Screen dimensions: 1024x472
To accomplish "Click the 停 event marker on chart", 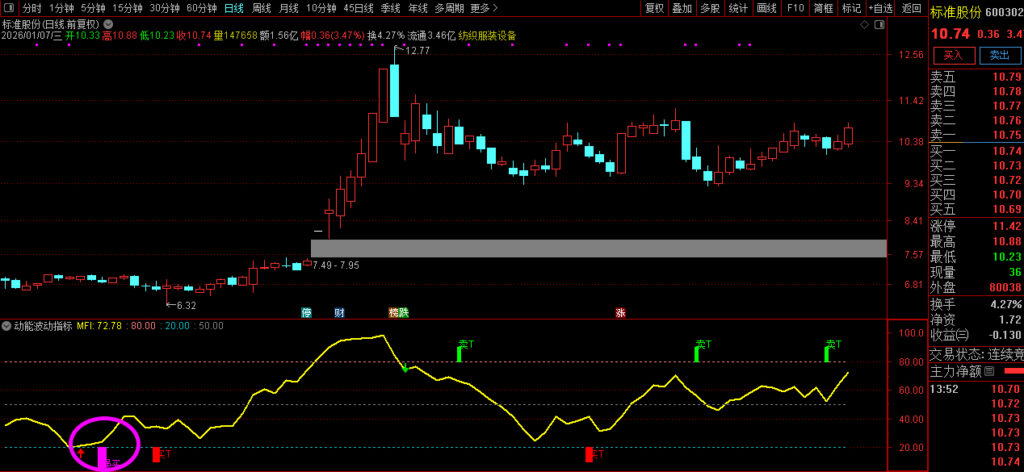I will 307,313.
